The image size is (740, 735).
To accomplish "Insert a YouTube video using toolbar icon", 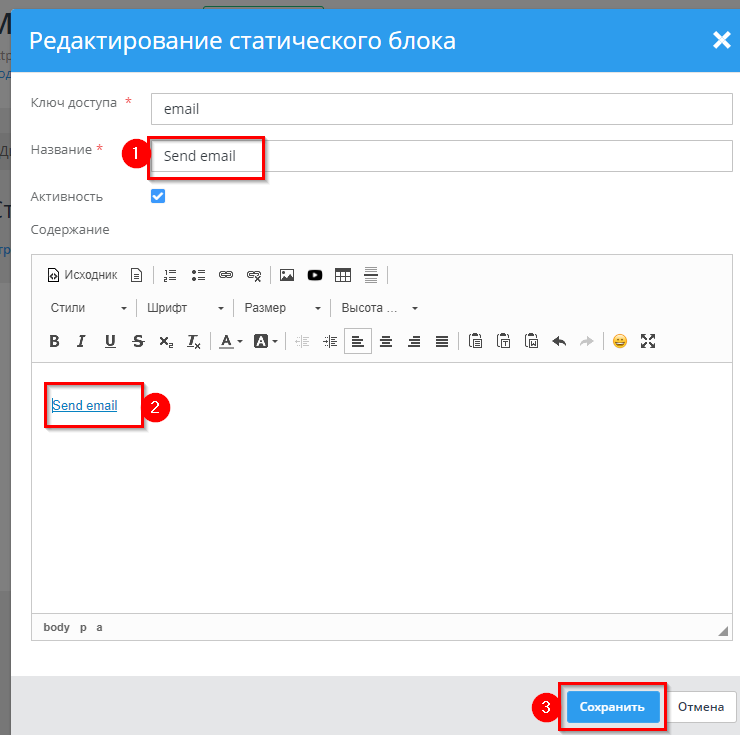I will point(315,275).
